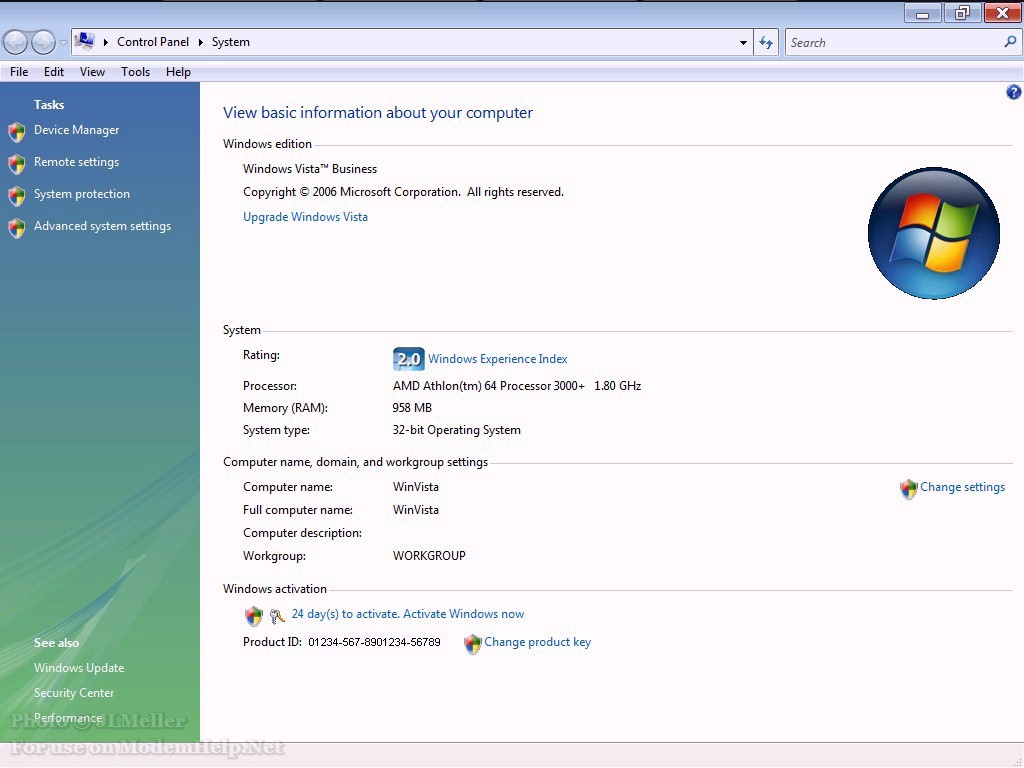Image resolution: width=1024 pixels, height=768 pixels.
Task: Click the Windows Experience Index 2.0 rating badge
Action: 409,359
